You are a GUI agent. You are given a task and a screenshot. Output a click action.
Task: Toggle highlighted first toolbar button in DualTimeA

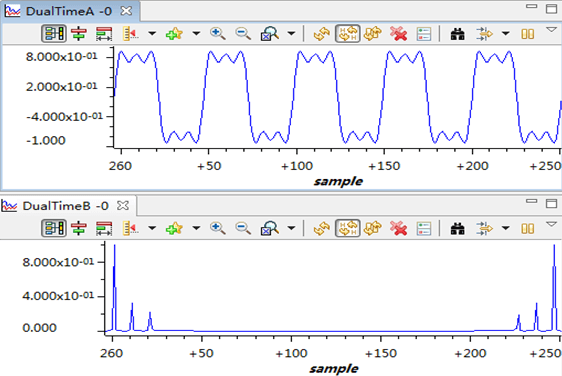tap(54, 34)
